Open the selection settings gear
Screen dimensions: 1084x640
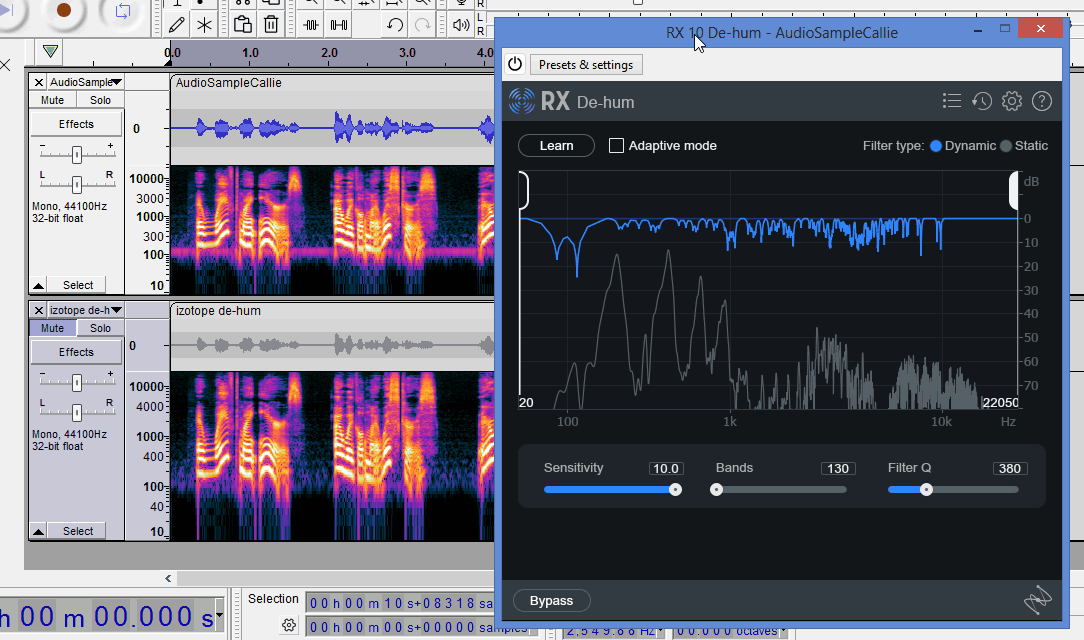(x=289, y=625)
